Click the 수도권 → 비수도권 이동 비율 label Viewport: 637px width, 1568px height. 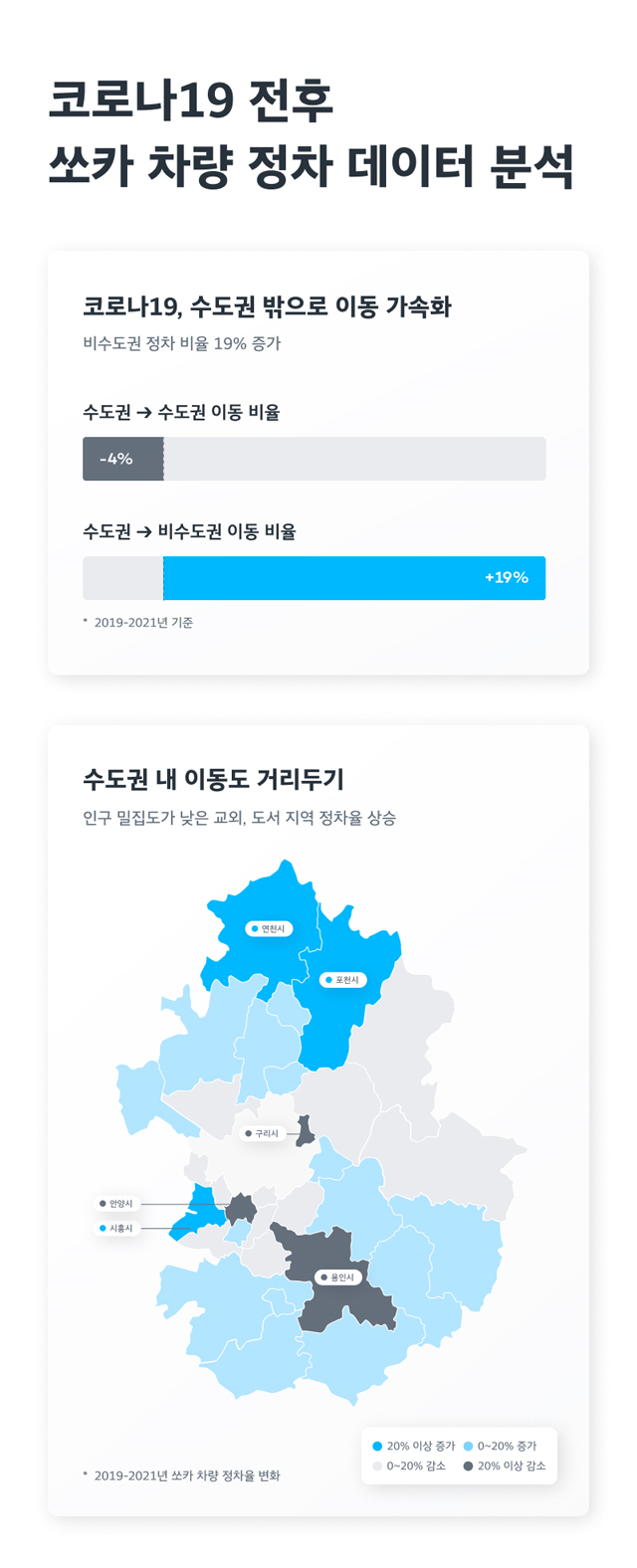pyautogui.click(x=189, y=531)
